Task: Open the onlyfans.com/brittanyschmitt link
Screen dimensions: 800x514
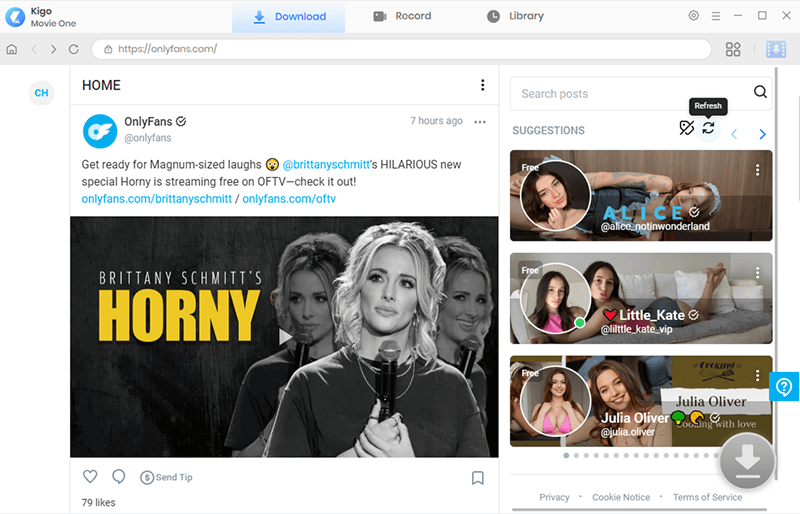Action: point(157,199)
